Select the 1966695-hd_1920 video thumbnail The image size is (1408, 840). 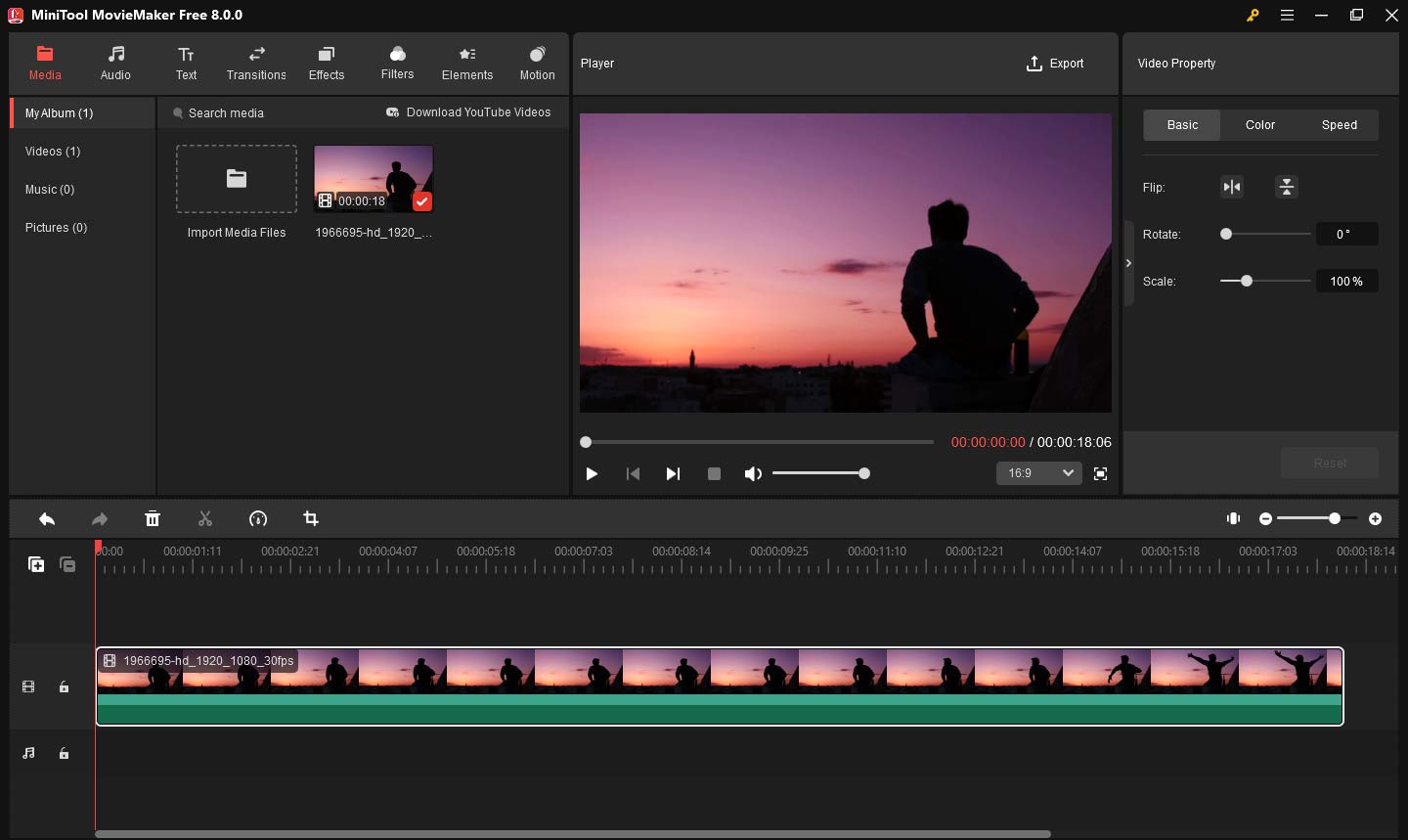pyautogui.click(x=374, y=179)
